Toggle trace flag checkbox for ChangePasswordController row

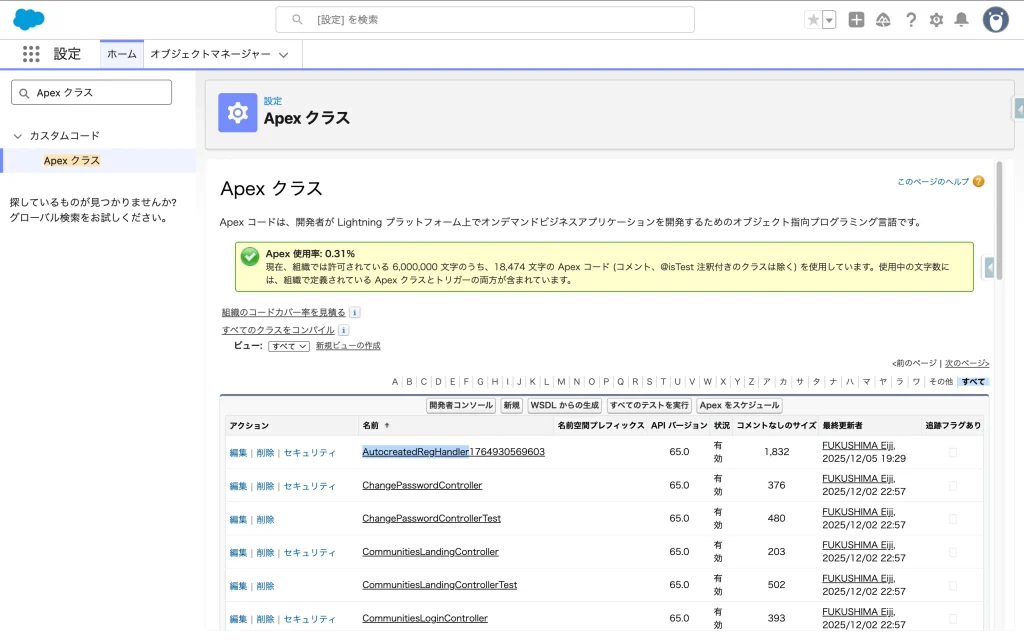[x=952, y=485]
